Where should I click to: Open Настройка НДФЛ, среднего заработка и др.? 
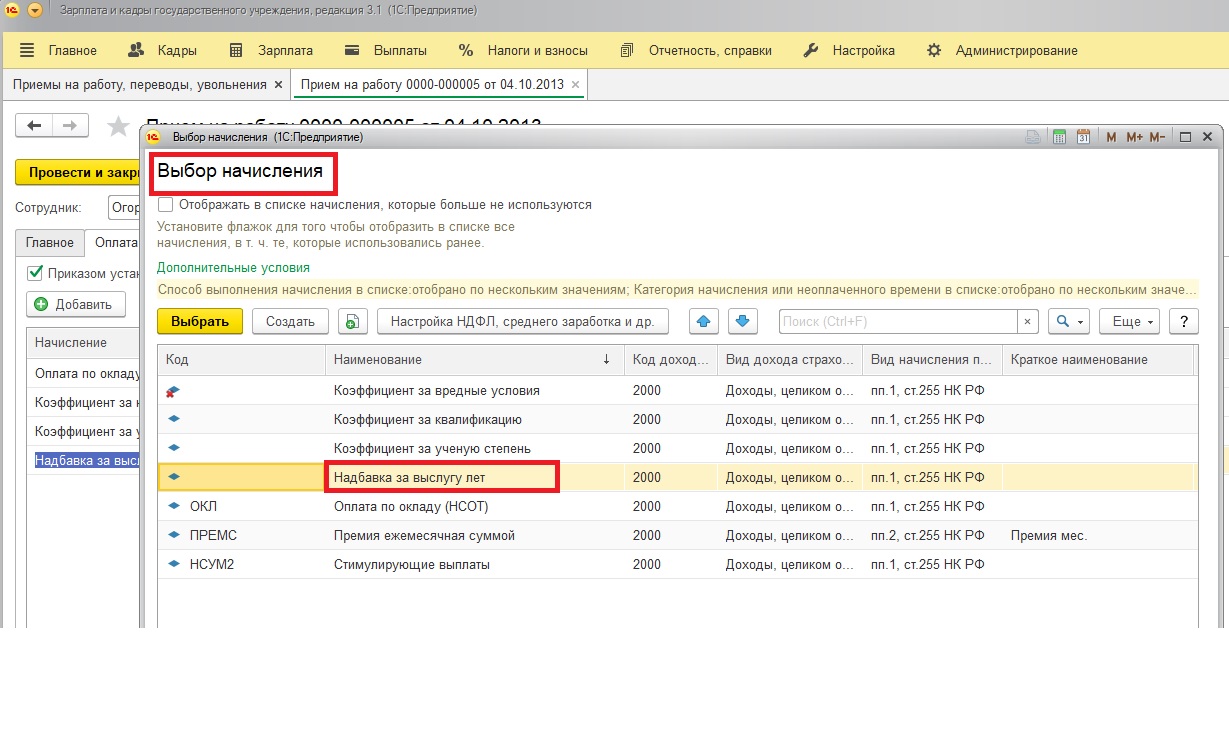coord(522,321)
